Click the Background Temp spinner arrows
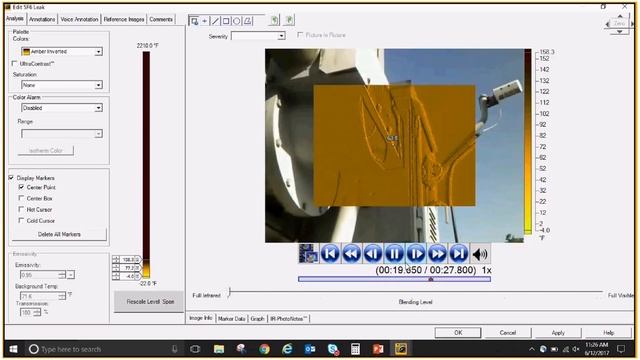The height and width of the screenshot is (360, 640). [62, 296]
